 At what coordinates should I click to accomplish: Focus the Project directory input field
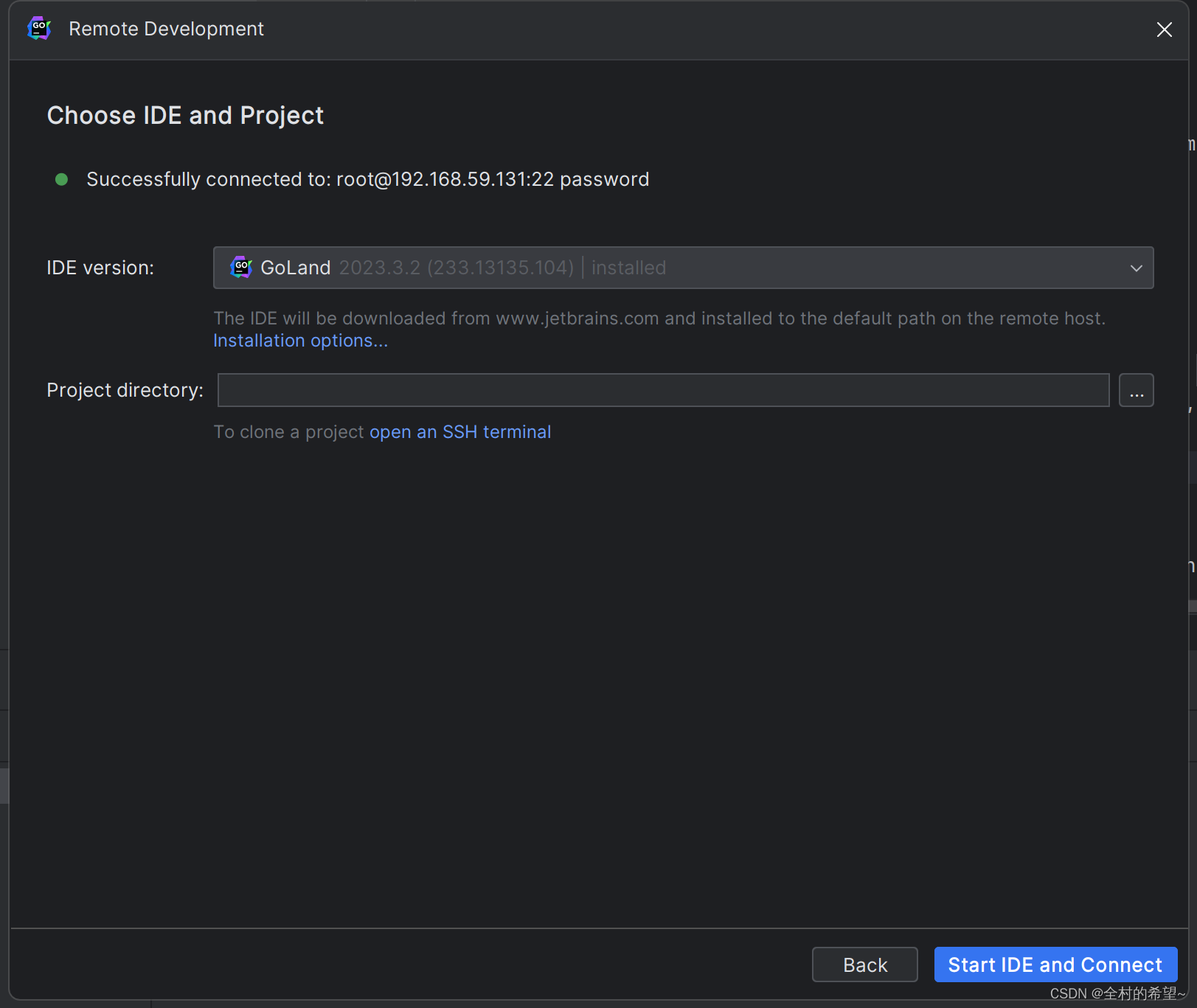663,390
